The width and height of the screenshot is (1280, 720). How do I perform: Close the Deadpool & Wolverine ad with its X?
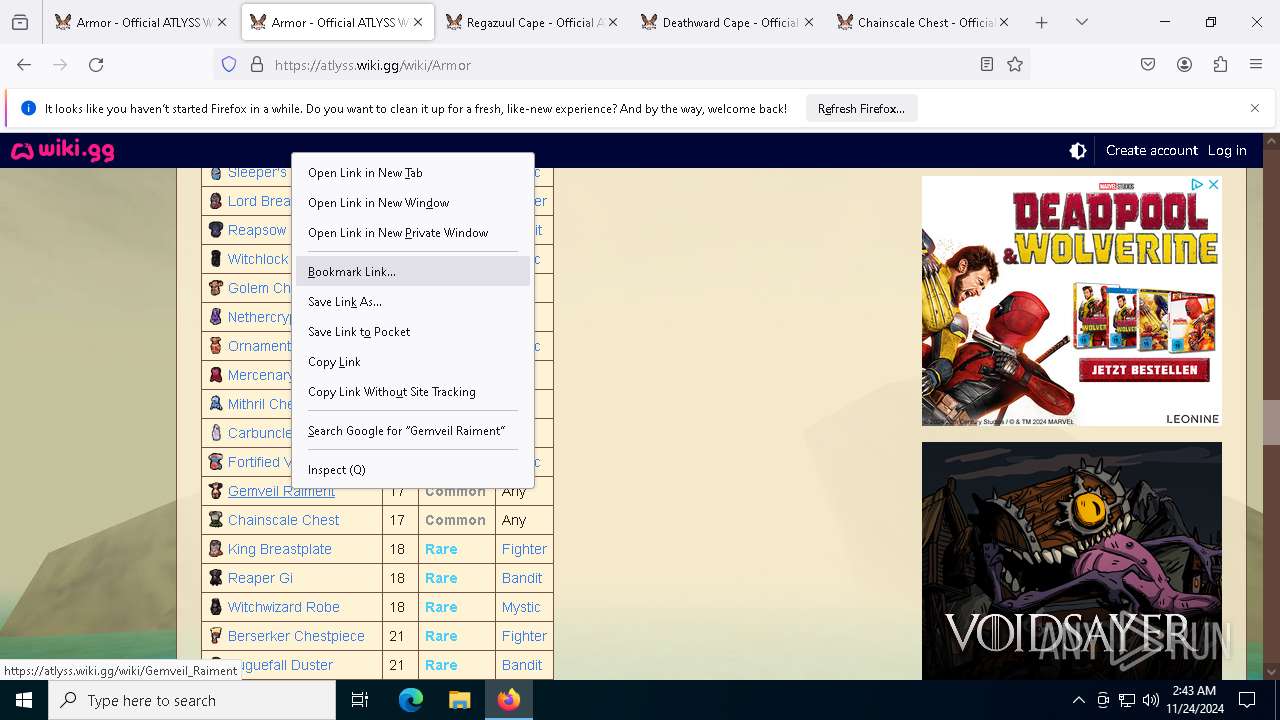(1213, 185)
